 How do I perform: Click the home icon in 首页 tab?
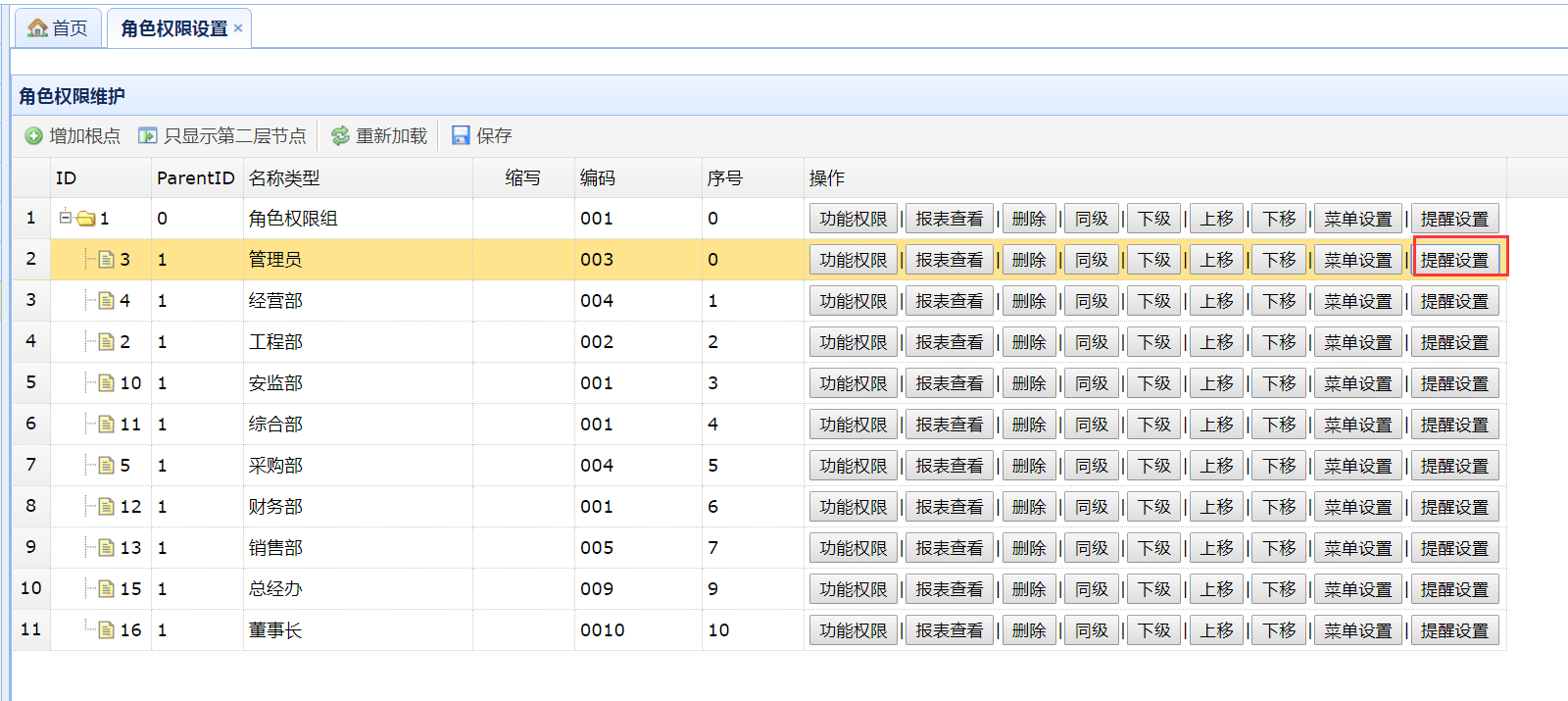tap(37, 28)
